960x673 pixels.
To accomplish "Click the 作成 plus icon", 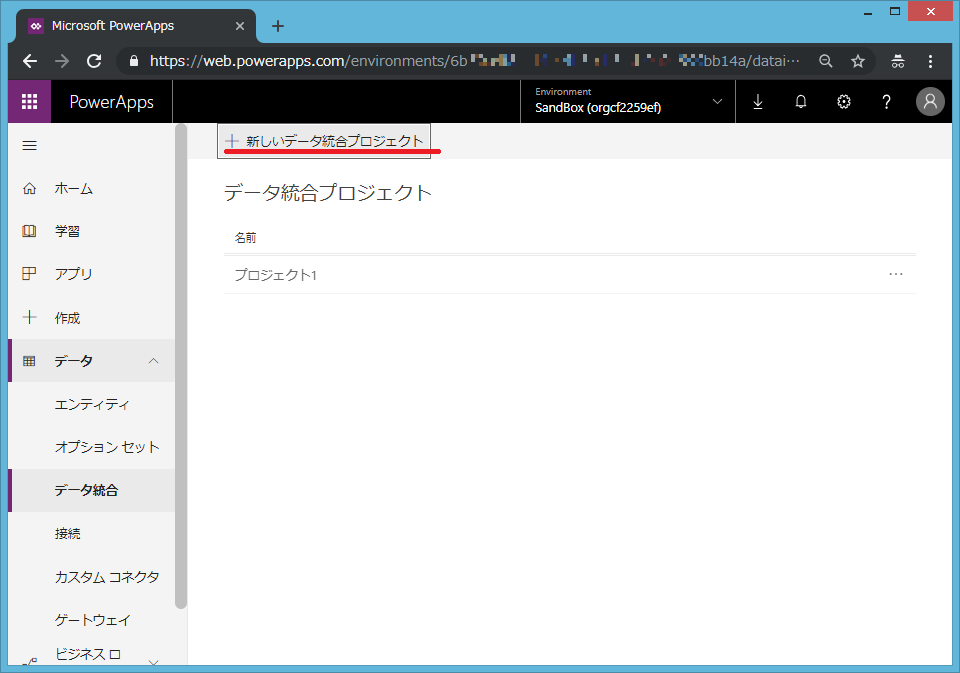I will (29, 317).
